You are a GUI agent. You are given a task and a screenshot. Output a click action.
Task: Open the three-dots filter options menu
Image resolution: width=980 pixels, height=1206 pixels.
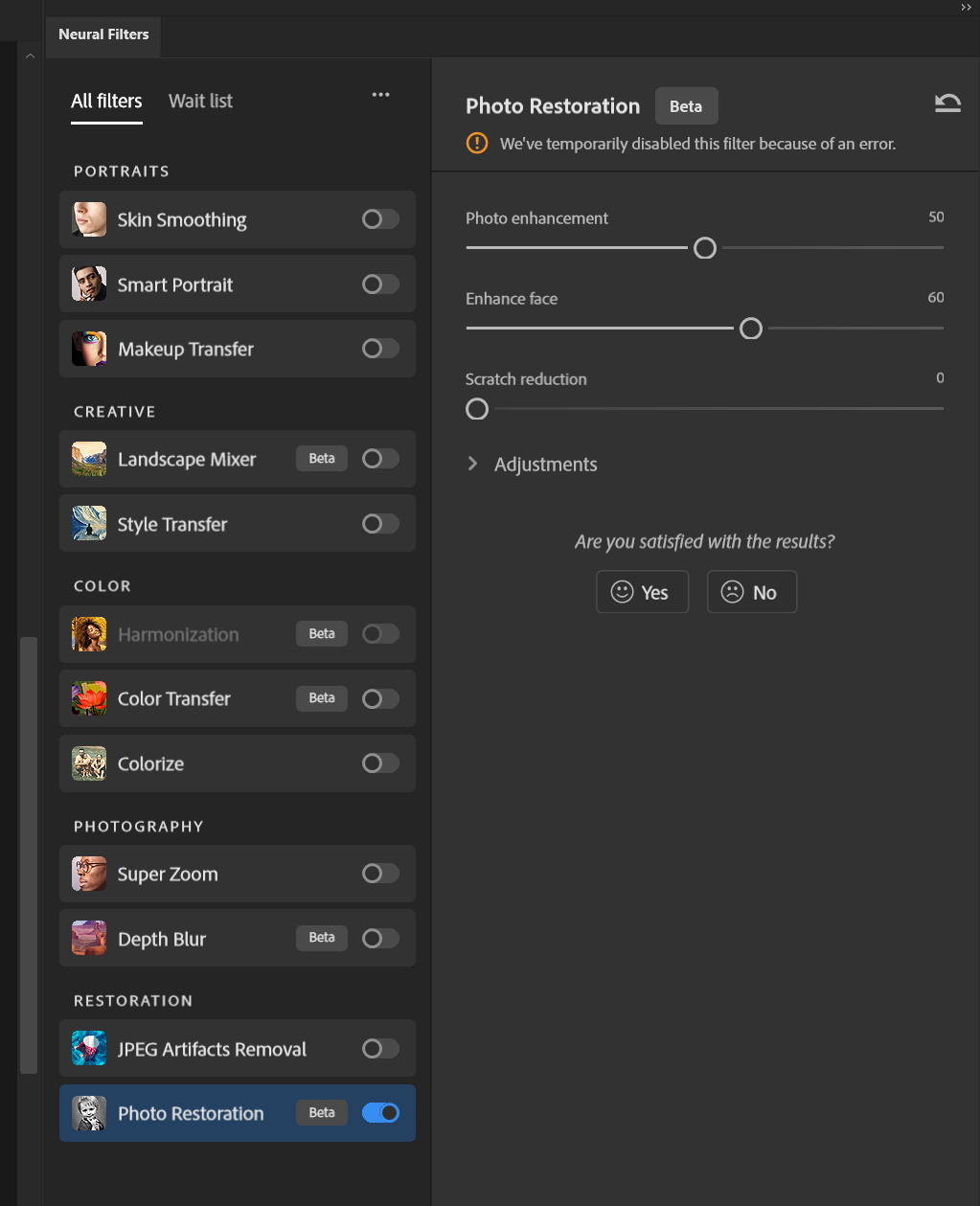(x=380, y=95)
